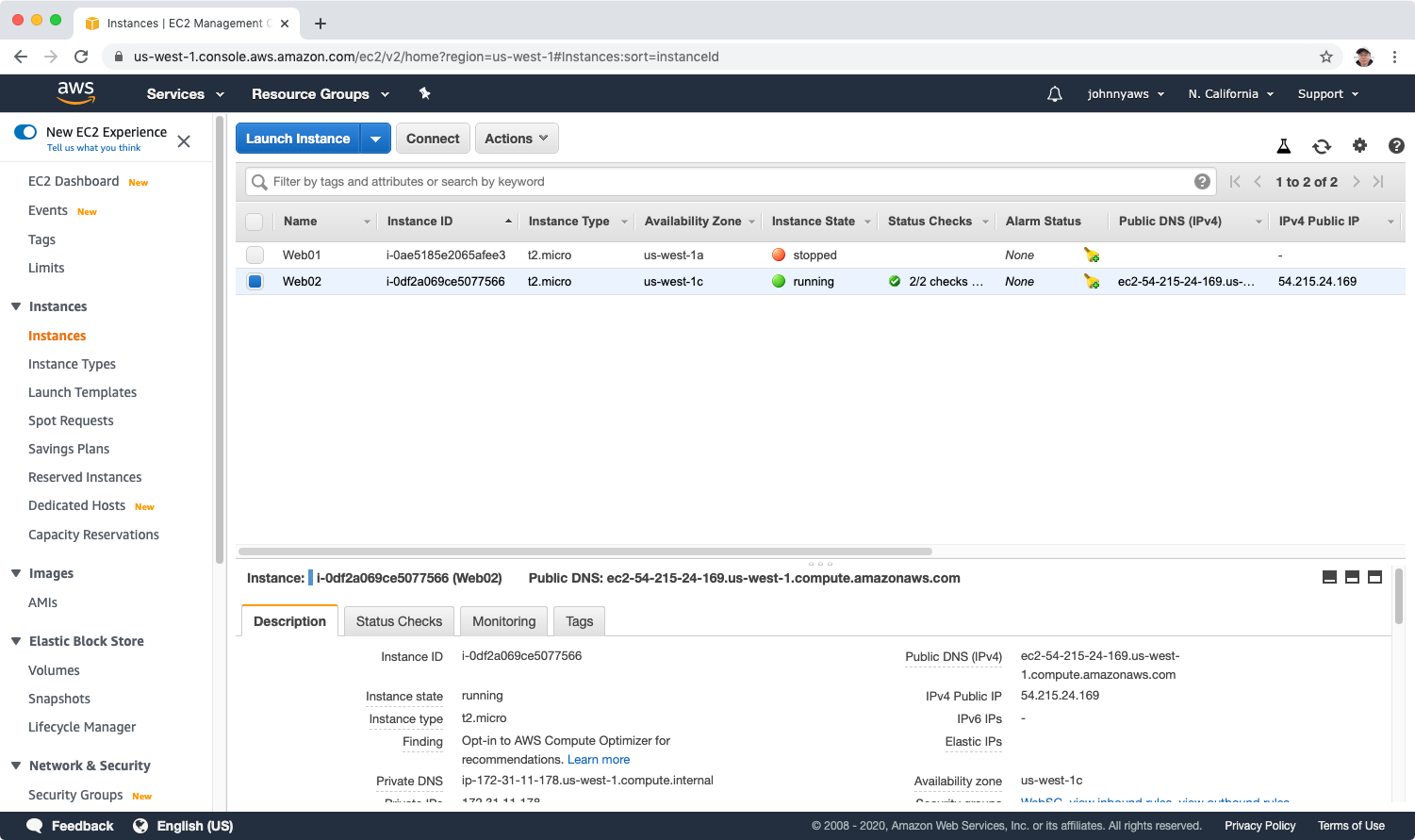Bookmark this page with the star icon
The height and width of the screenshot is (840, 1415).
point(1326,57)
